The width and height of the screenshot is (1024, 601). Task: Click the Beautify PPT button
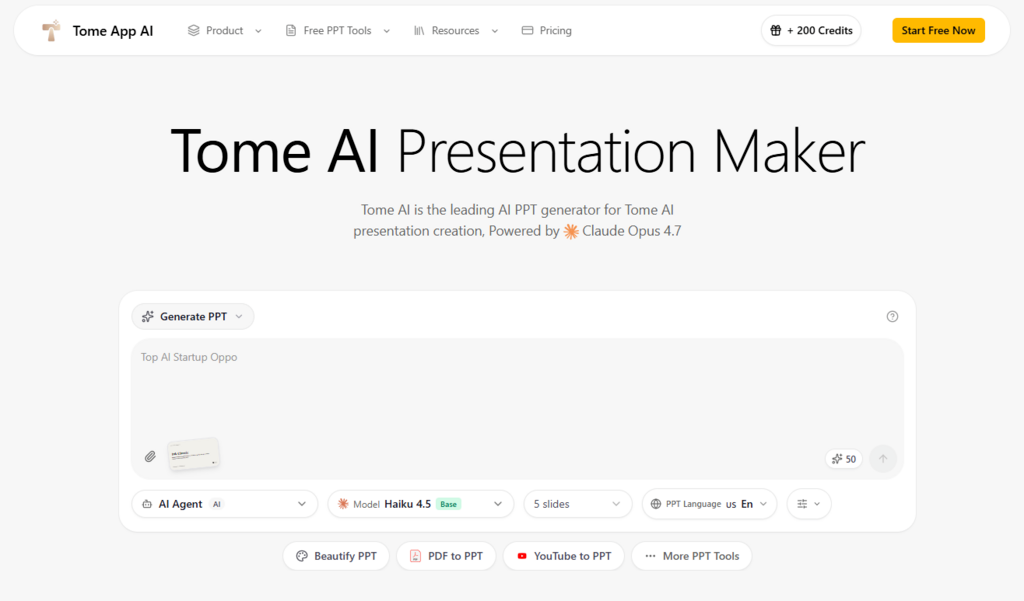(336, 556)
